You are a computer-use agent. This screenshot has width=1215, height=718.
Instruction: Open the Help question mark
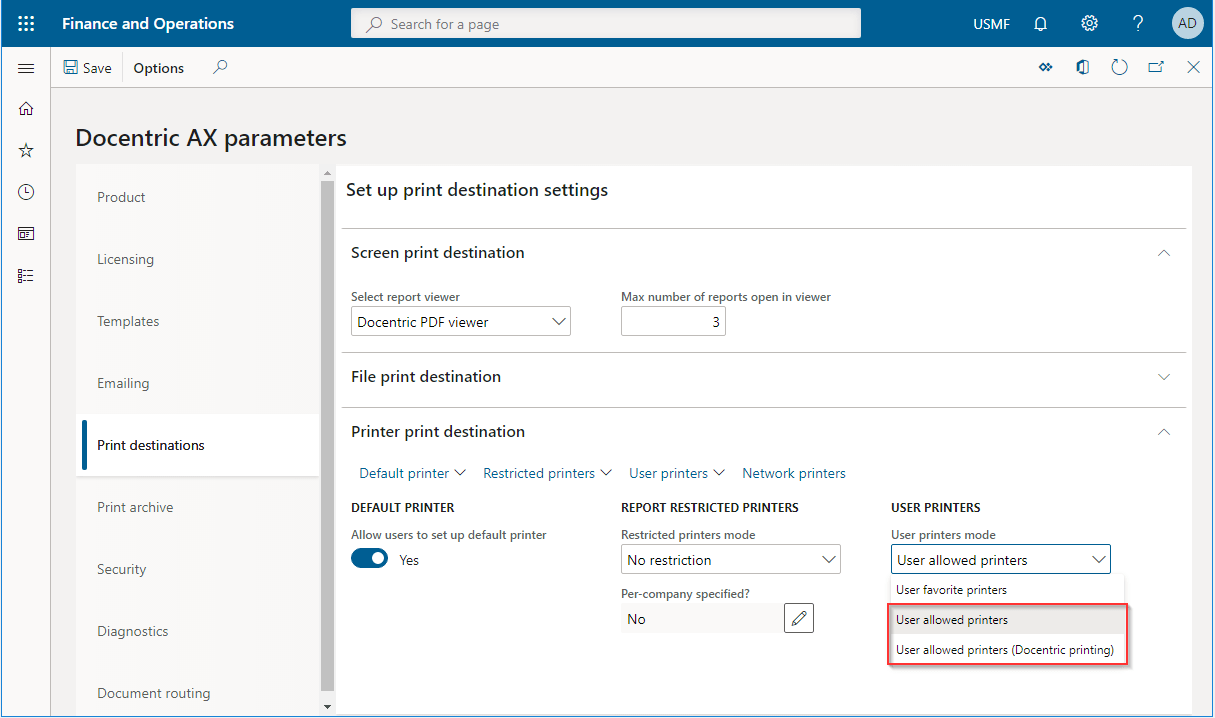1138,24
